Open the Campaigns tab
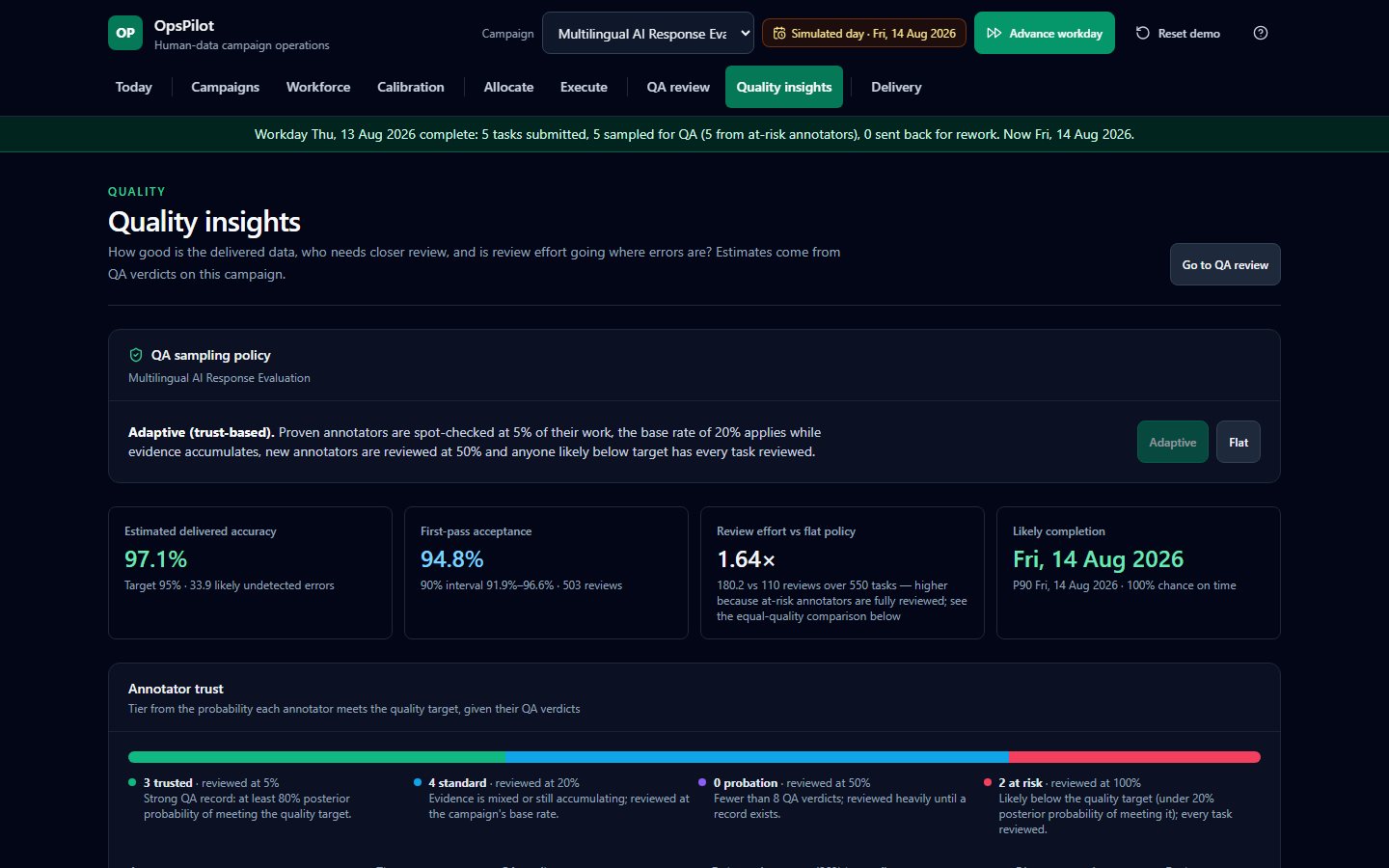The width and height of the screenshot is (1389, 868). 225,87
